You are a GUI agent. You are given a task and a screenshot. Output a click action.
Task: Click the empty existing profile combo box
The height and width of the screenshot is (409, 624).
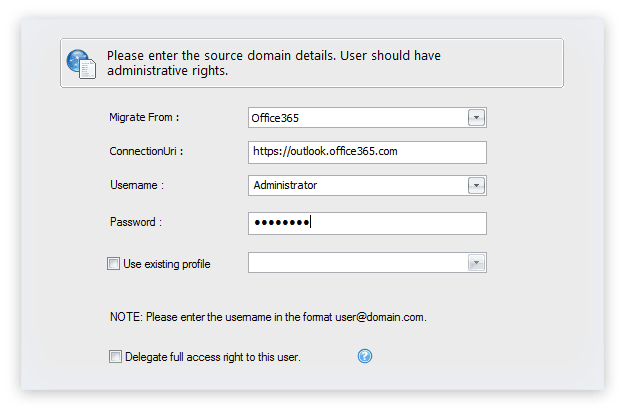pyautogui.click(x=356, y=263)
